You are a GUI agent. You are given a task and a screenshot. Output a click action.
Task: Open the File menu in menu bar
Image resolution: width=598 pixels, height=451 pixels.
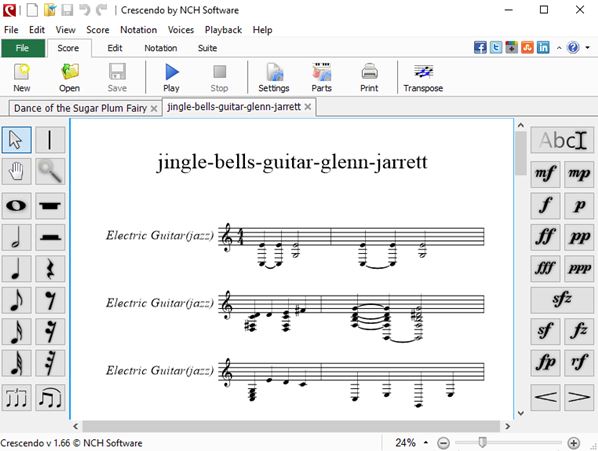[11, 30]
